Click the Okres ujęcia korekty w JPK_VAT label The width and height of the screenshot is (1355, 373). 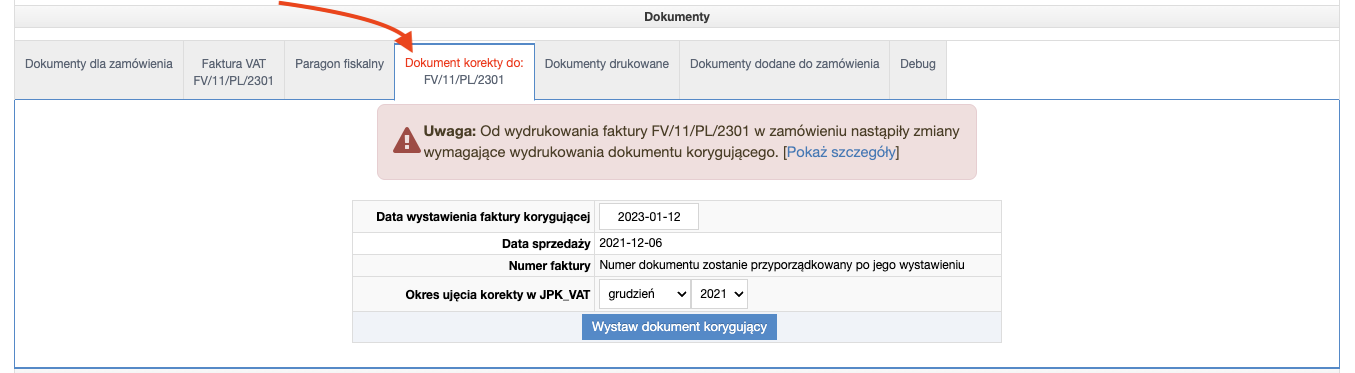coord(497,294)
